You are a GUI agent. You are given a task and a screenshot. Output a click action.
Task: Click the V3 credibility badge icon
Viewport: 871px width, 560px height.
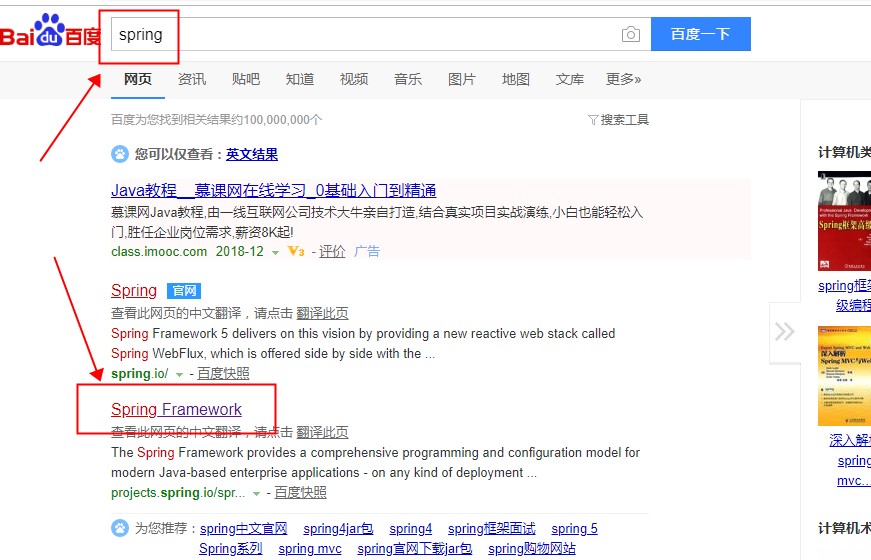point(296,252)
